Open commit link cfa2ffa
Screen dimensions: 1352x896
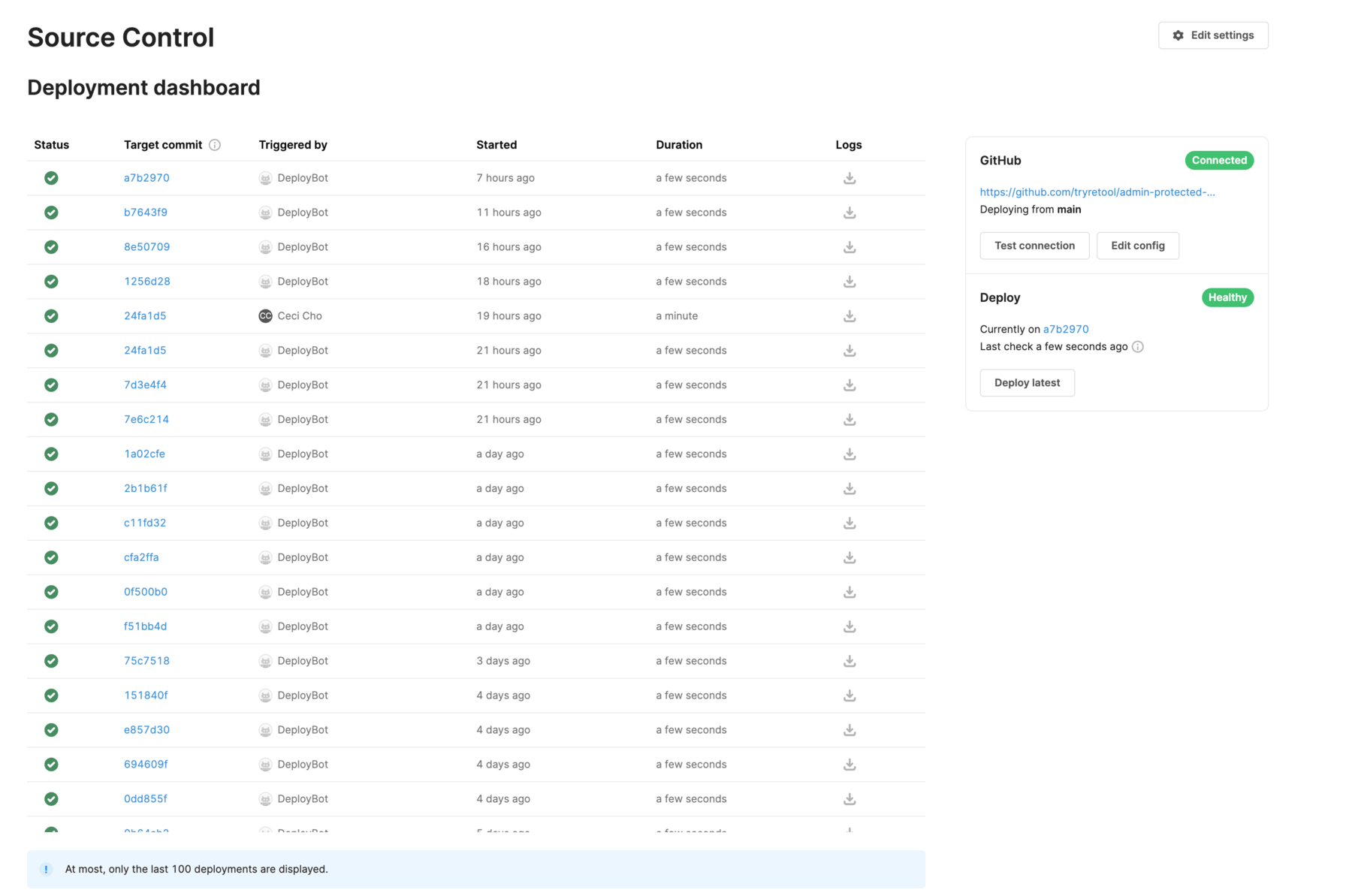tap(141, 558)
